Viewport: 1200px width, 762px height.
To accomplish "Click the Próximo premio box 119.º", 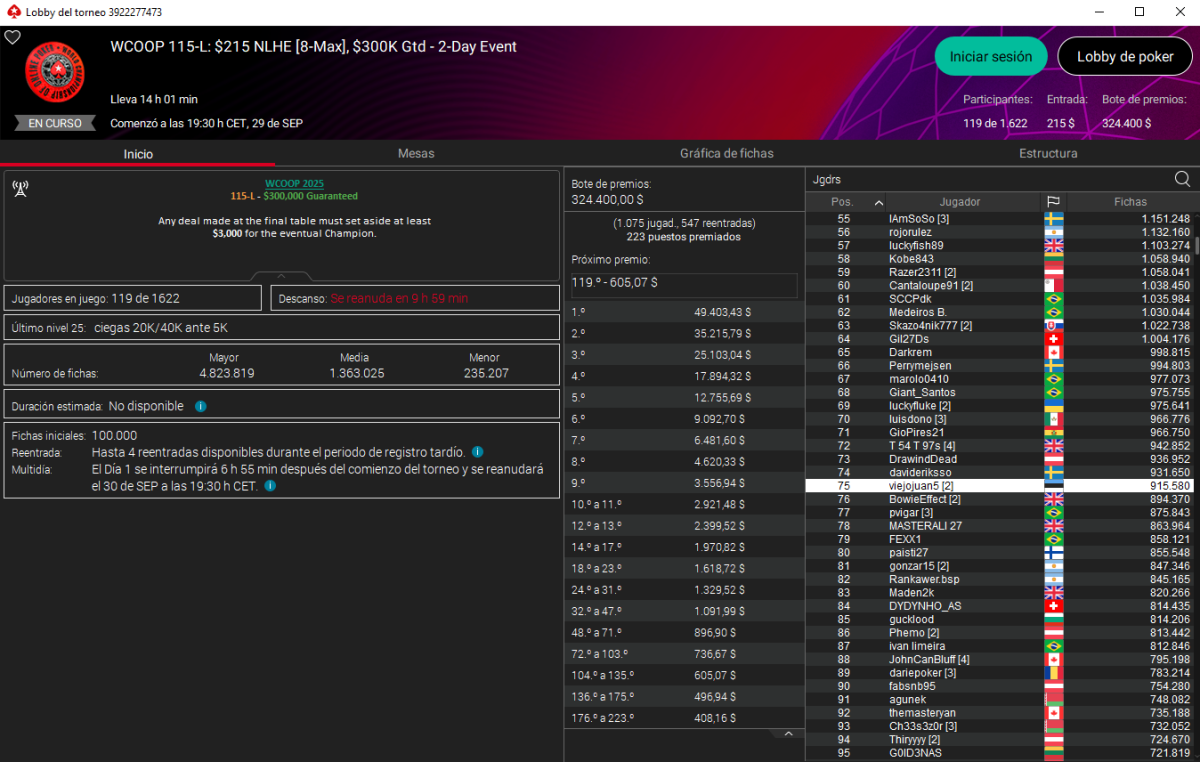I will (x=684, y=284).
